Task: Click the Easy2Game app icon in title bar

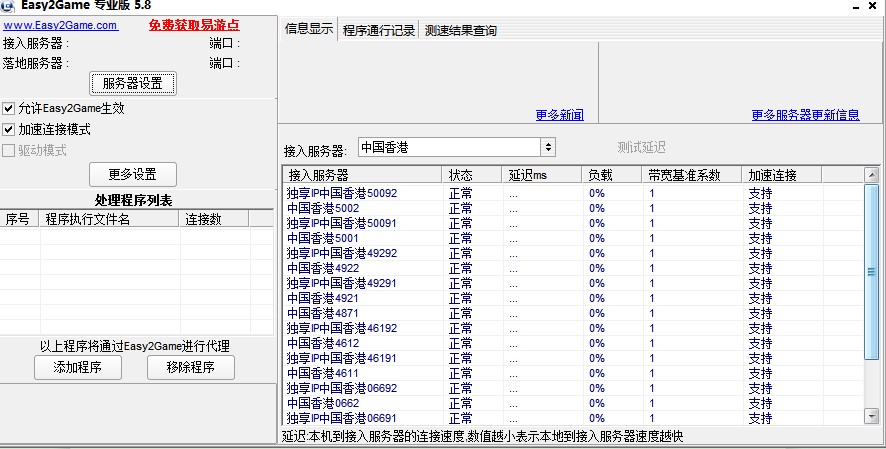Action: [8, 5]
